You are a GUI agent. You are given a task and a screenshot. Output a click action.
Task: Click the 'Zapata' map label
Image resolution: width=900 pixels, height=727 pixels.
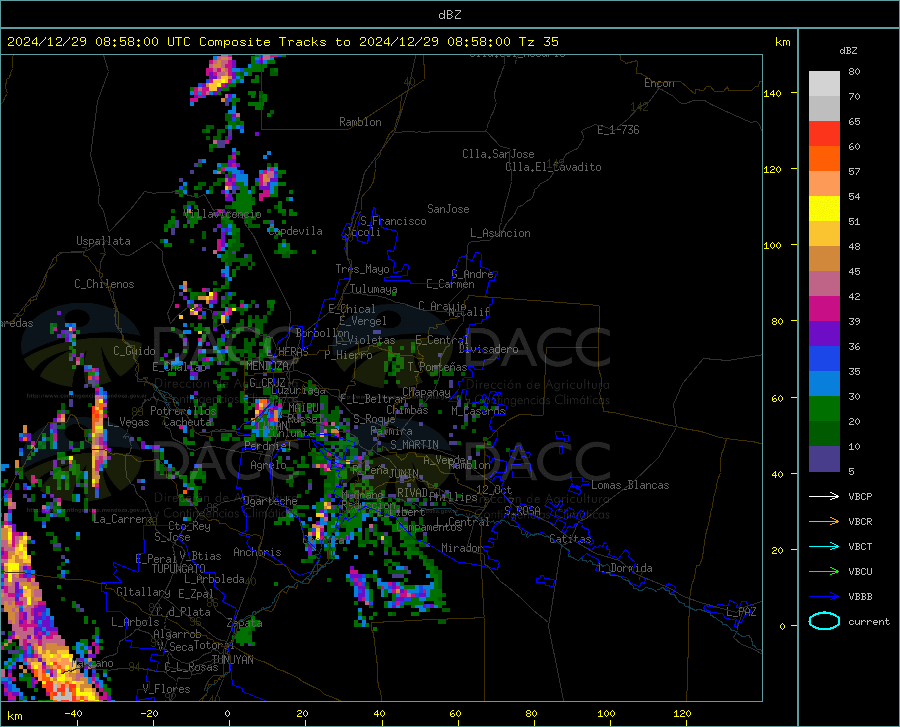click(245, 623)
